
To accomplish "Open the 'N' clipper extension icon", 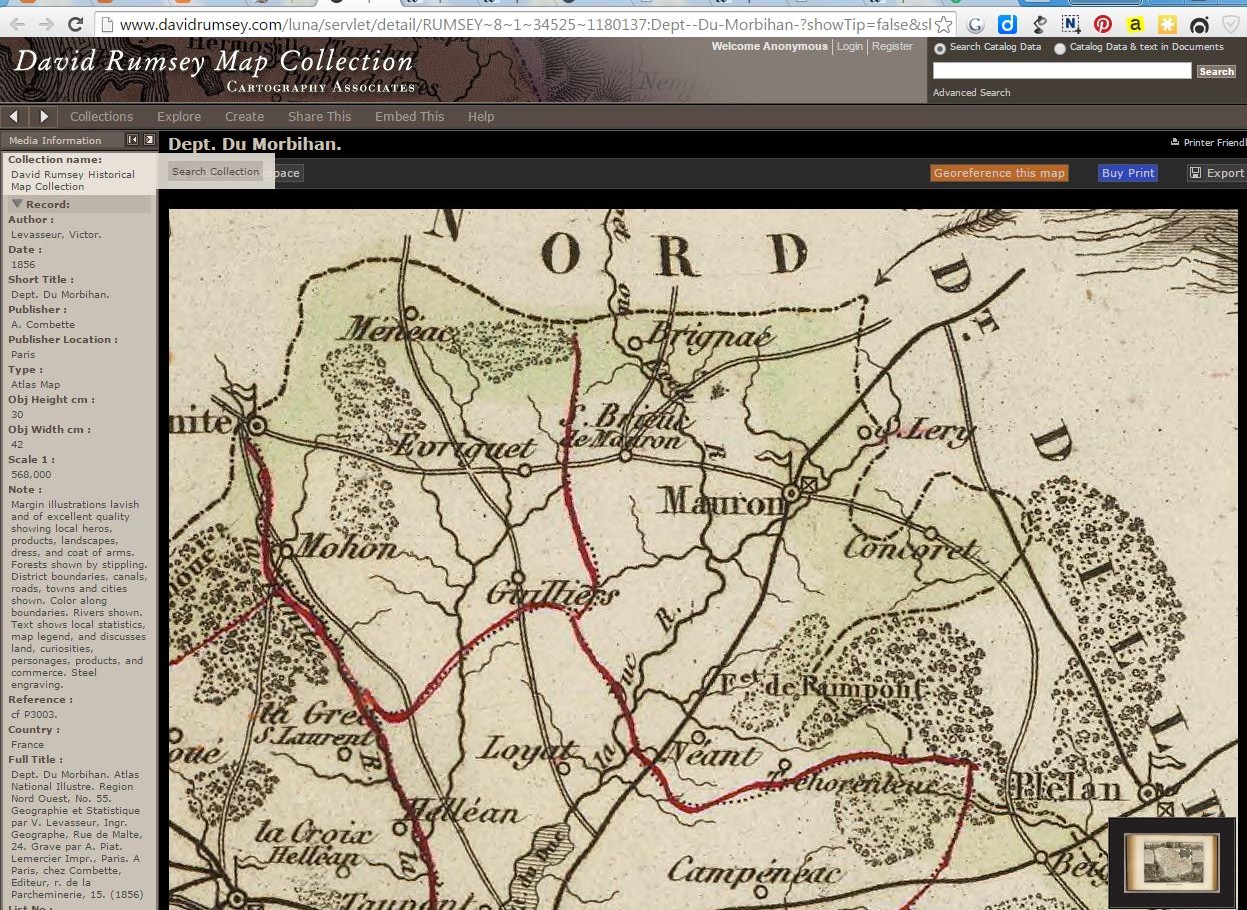I will tap(1071, 24).
